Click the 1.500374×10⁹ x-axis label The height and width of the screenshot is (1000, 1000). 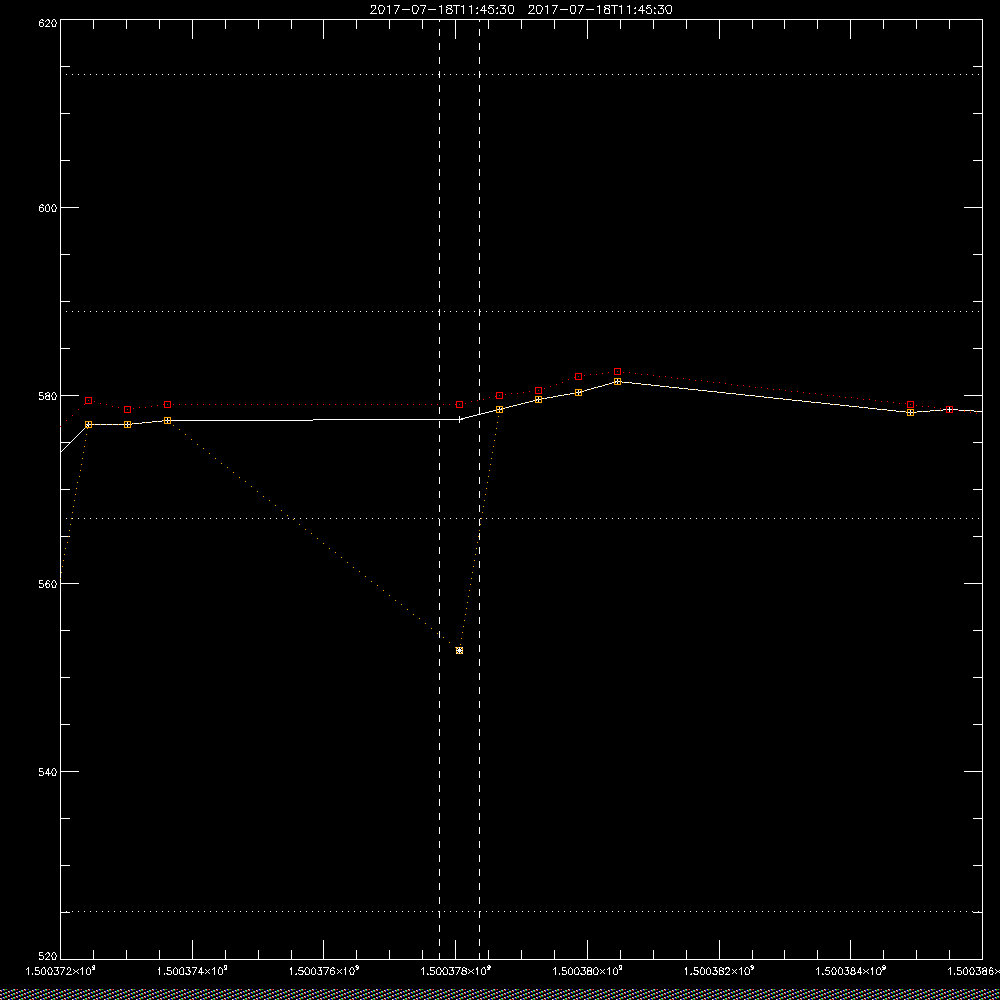[192, 971]
